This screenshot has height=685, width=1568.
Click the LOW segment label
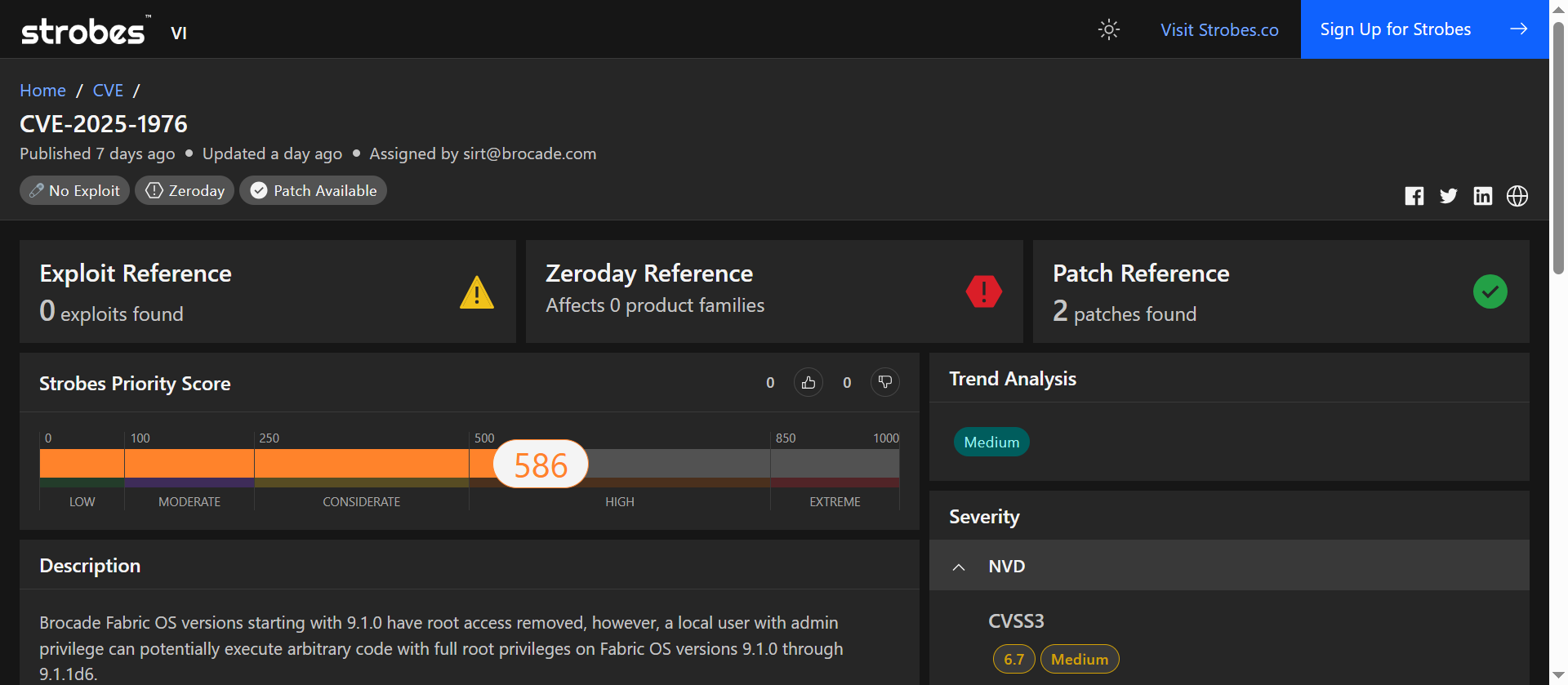[x=82, y=502]
